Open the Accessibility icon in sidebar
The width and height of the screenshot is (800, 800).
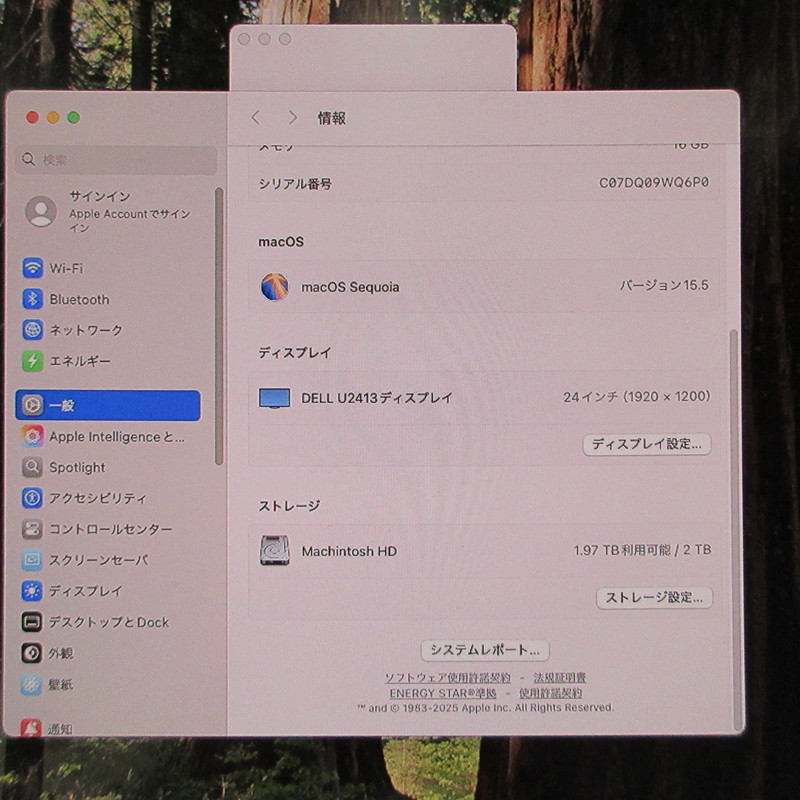pos(33,498)
